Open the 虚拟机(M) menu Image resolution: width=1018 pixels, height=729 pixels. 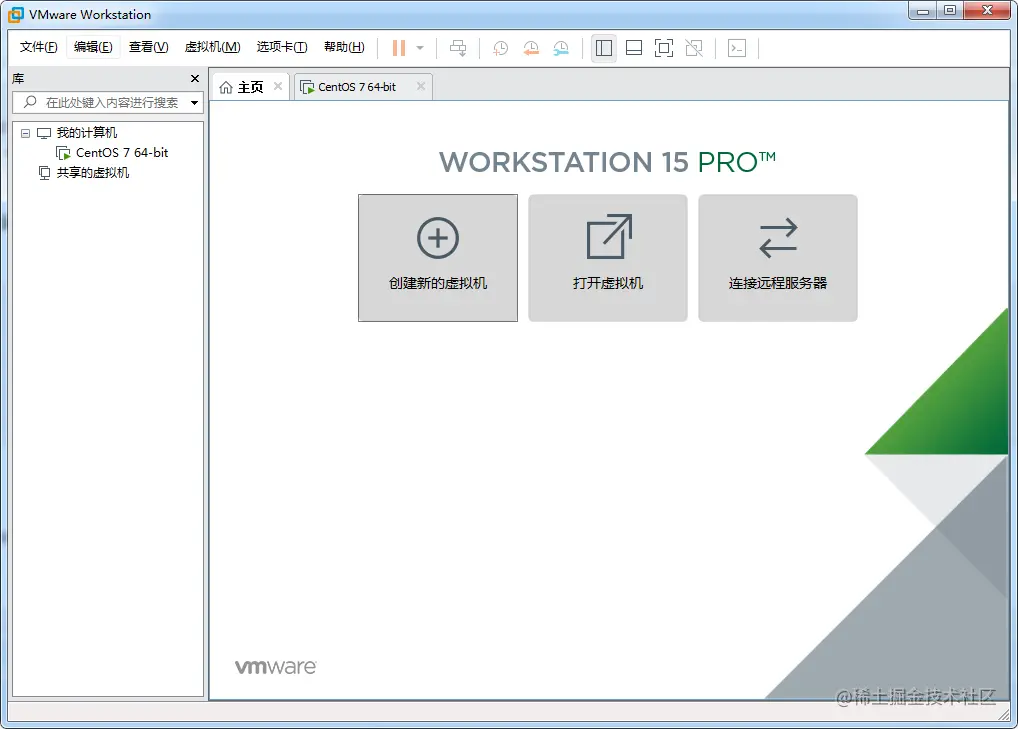[x=212, y=47]
